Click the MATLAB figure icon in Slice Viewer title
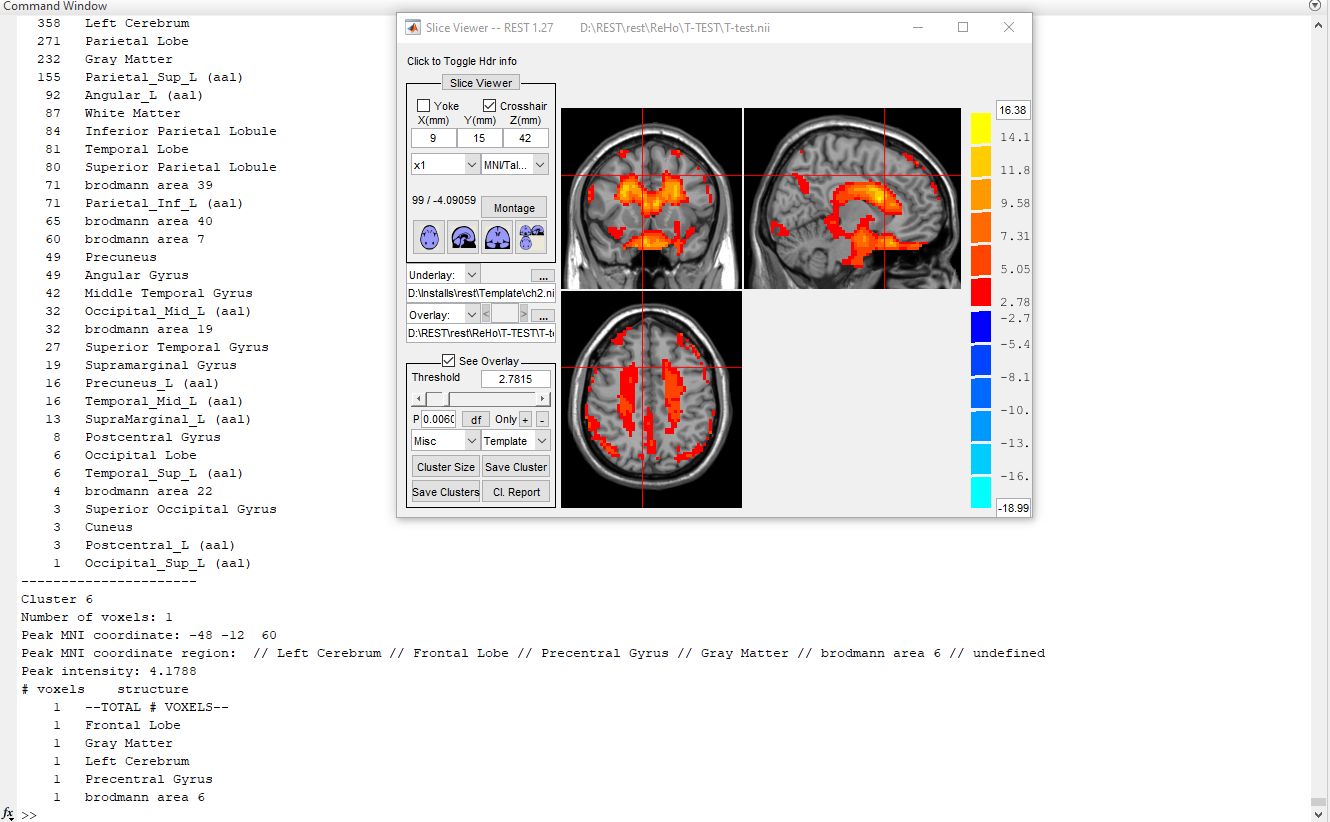Viewport: 1330px width, 822px height. [412, 27]
